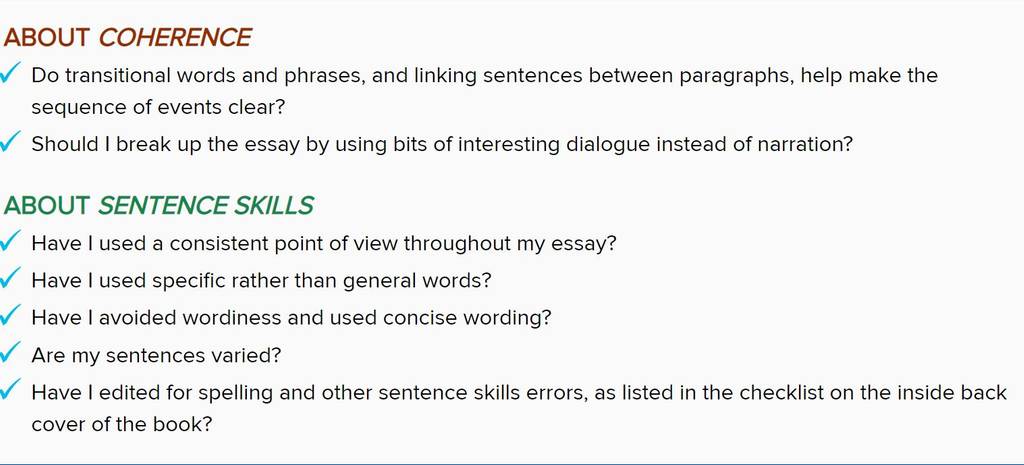Screen dimensions: 1024x465
Task: Select the italic green SENTENCE SKILLS heading text
Action: (x=206, y=206)
